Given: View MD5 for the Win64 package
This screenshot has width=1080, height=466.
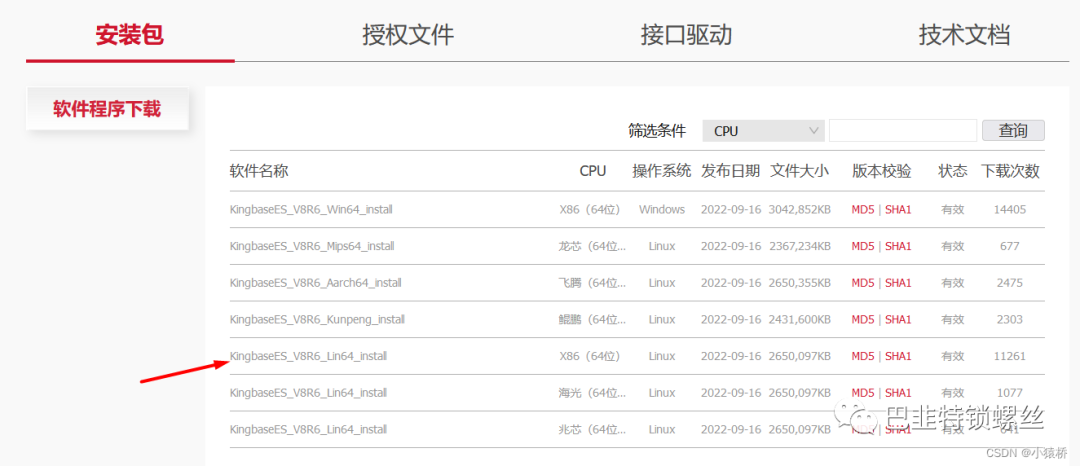Looking at the screenshot, I should point(862,209).
